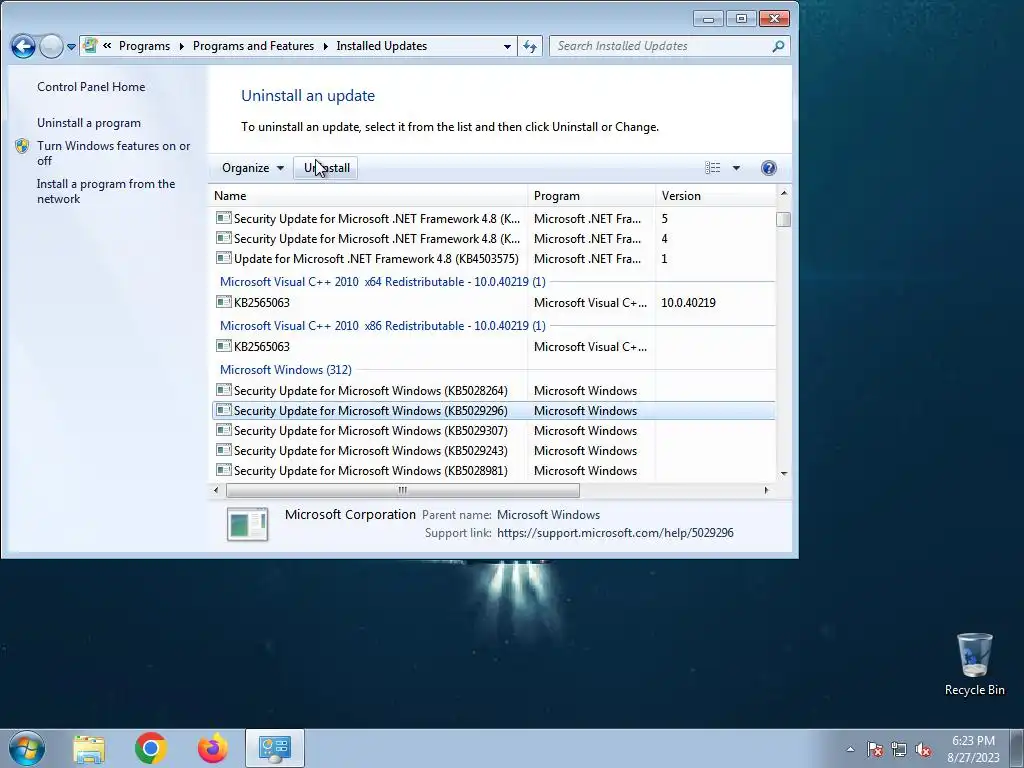Open the Organize menu
Viewport: 1024px width, 768px height.
pyautogui.click(x=252, y=168)
